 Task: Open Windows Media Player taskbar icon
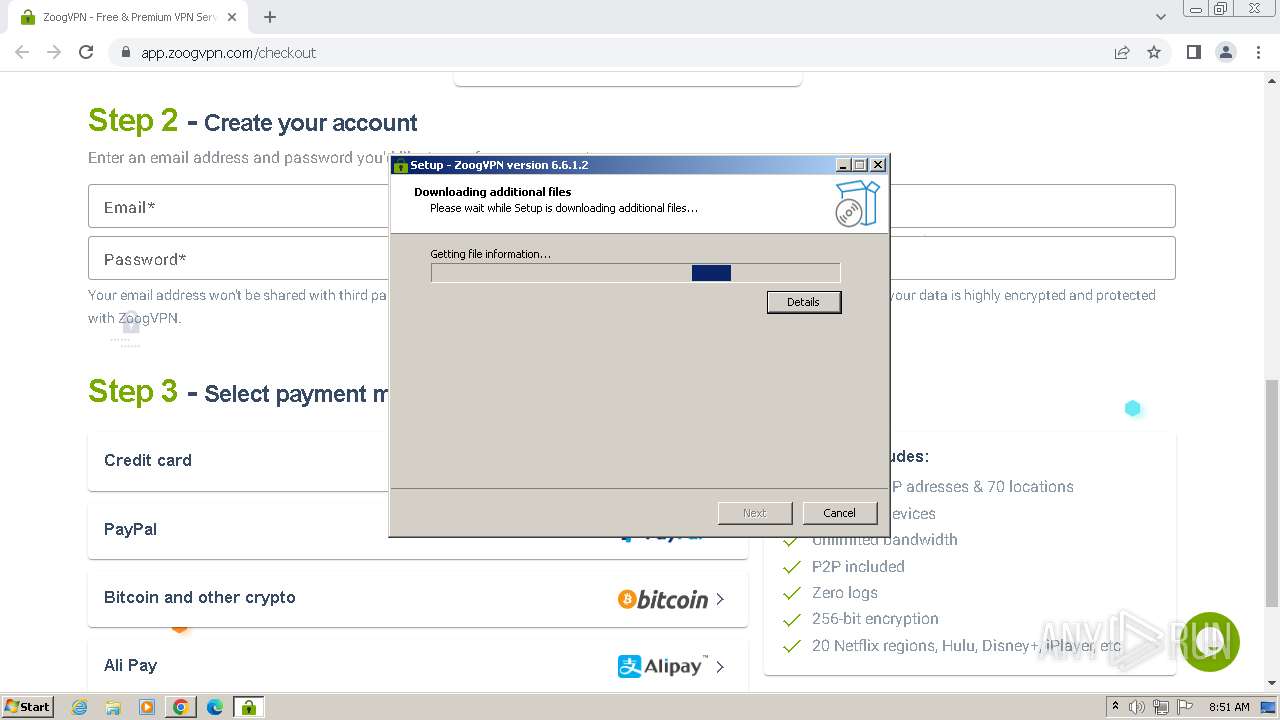[147, 707]
